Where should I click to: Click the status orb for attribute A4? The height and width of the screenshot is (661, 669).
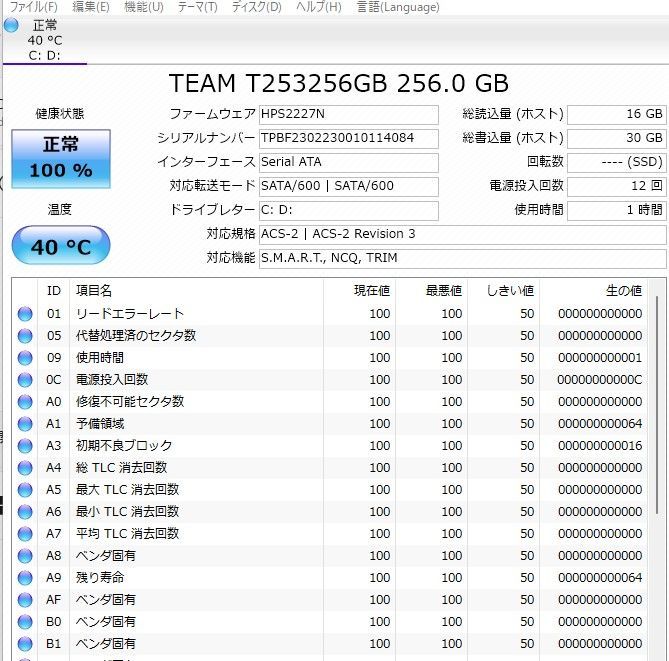point(25,468)
